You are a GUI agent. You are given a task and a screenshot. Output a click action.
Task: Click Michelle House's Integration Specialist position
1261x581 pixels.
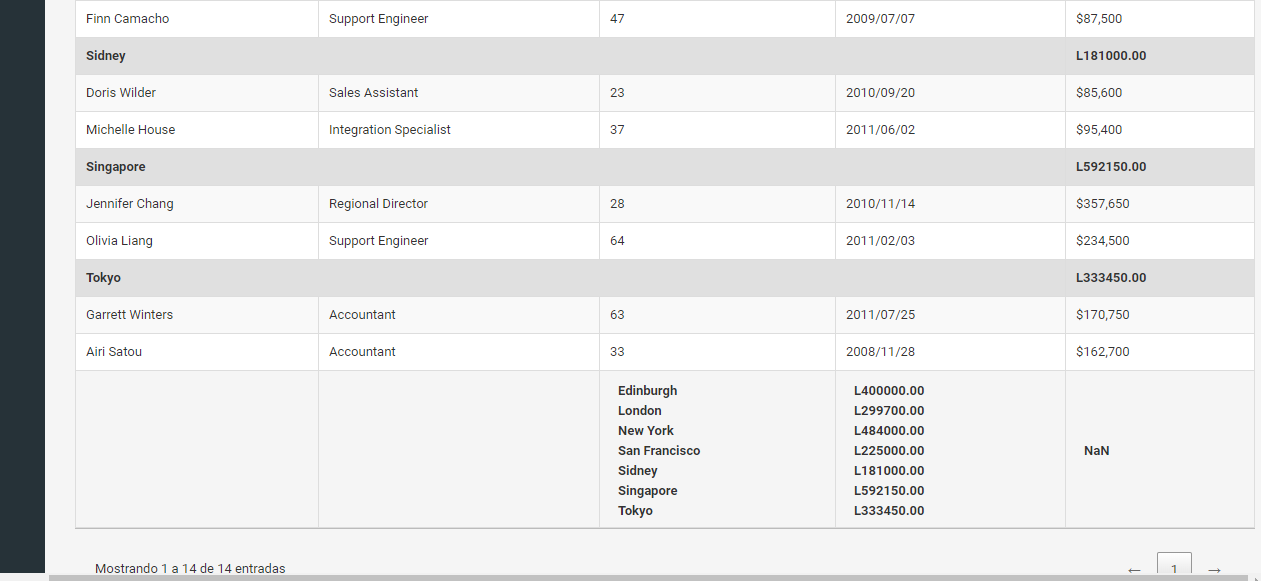click(389, 129)
